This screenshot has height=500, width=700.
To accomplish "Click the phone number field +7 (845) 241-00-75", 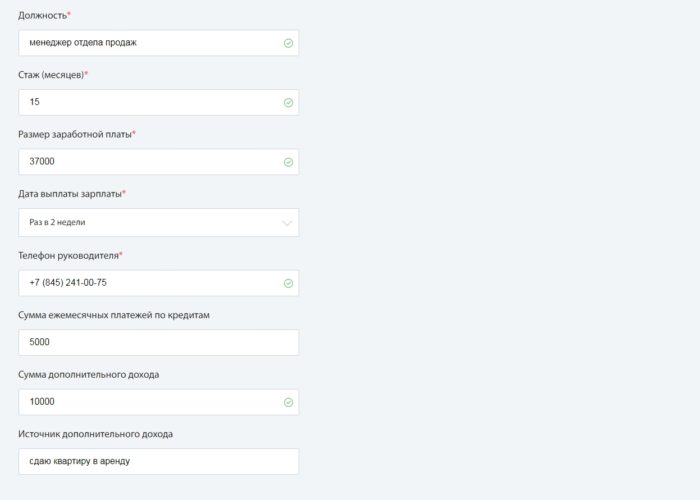I will coord(150,283).
